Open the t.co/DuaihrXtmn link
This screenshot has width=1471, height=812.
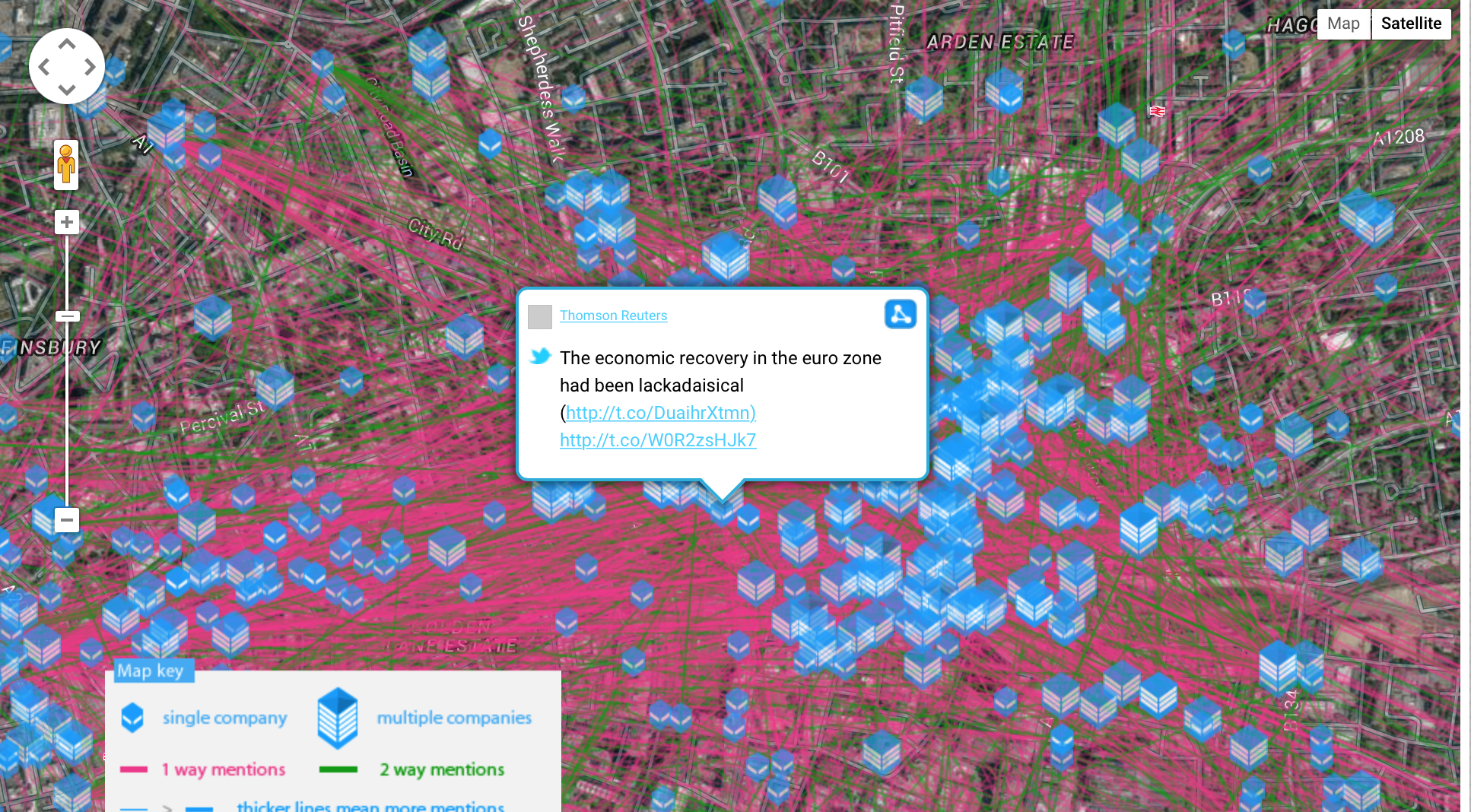[x=660, y=413]
